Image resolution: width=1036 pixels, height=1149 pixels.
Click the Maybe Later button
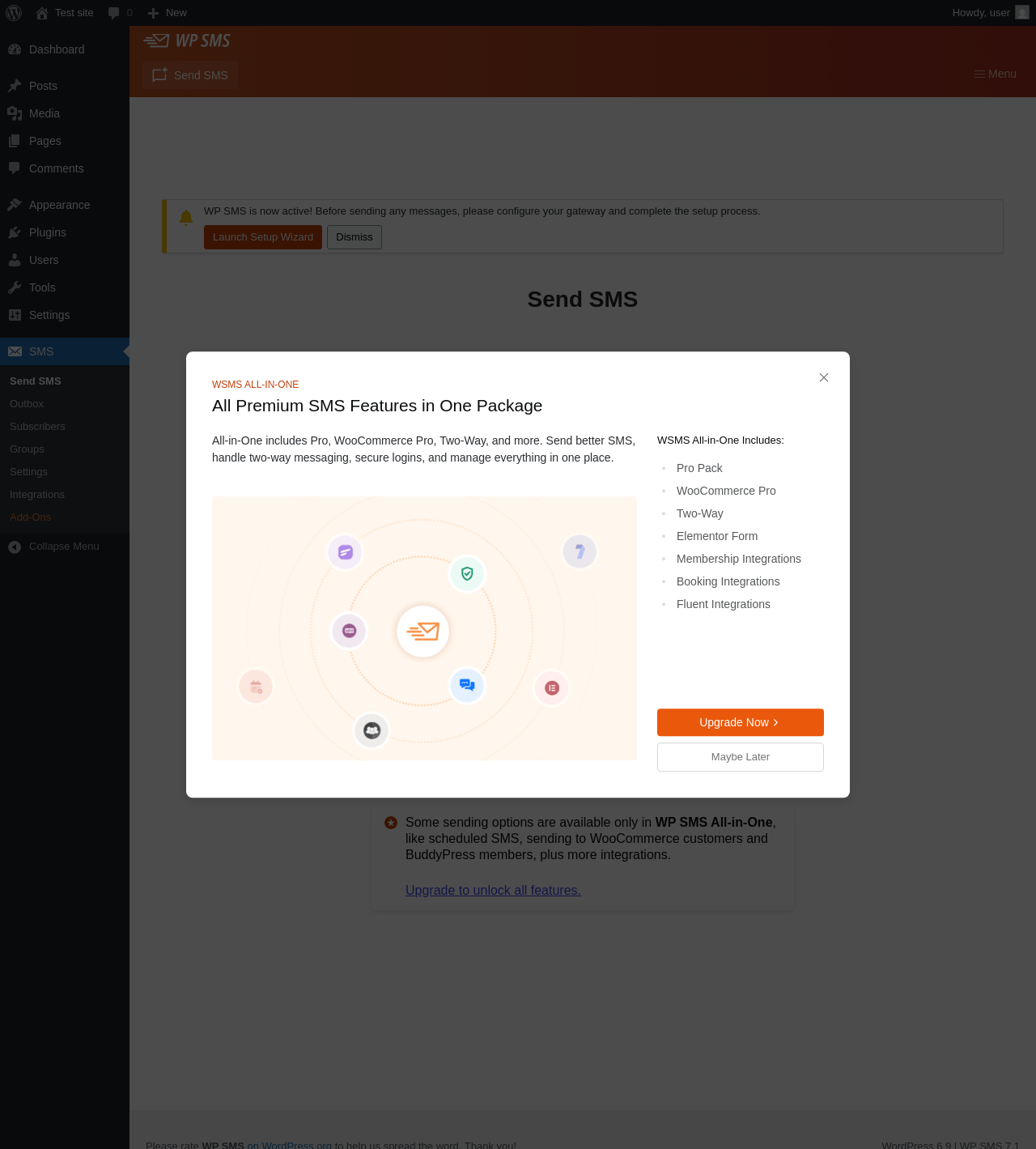pyautogui.click(x=741, y=757)
